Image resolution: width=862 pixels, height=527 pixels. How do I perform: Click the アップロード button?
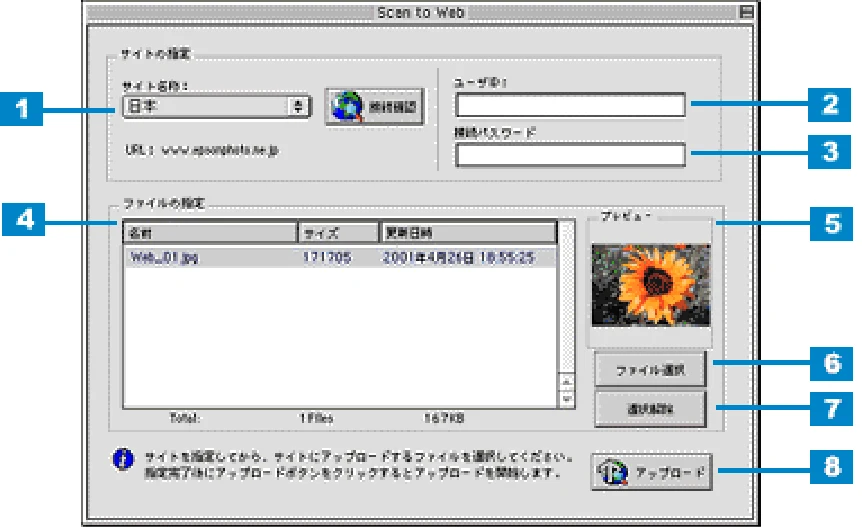point(651,471)
